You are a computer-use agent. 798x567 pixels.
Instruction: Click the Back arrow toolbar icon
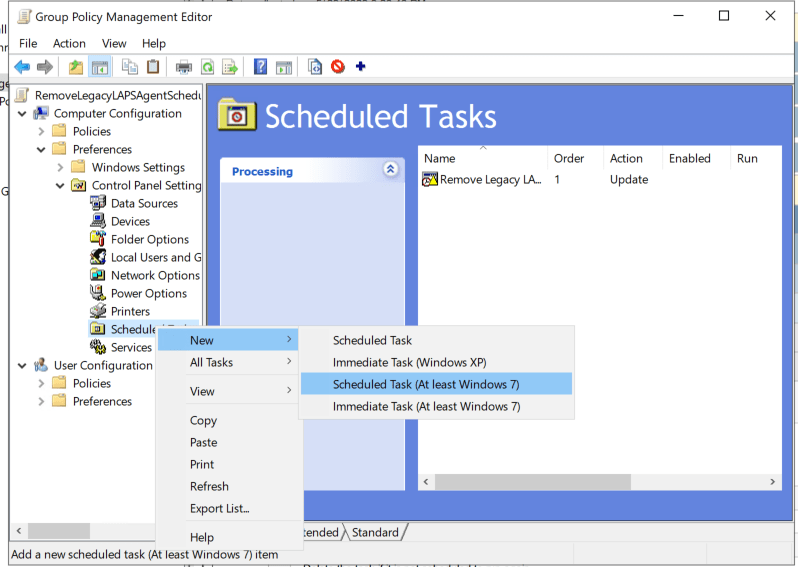click(x=21, y=67)
